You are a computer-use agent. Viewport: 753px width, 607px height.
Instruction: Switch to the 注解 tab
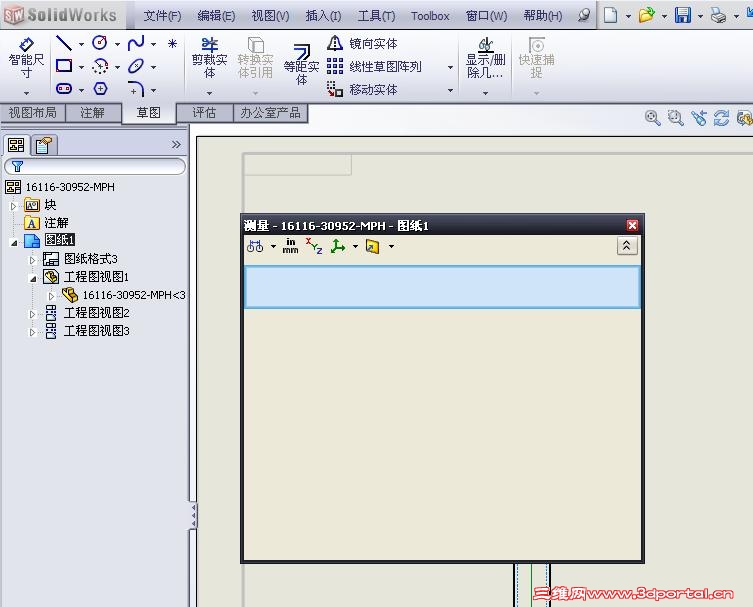coord(92,112)
